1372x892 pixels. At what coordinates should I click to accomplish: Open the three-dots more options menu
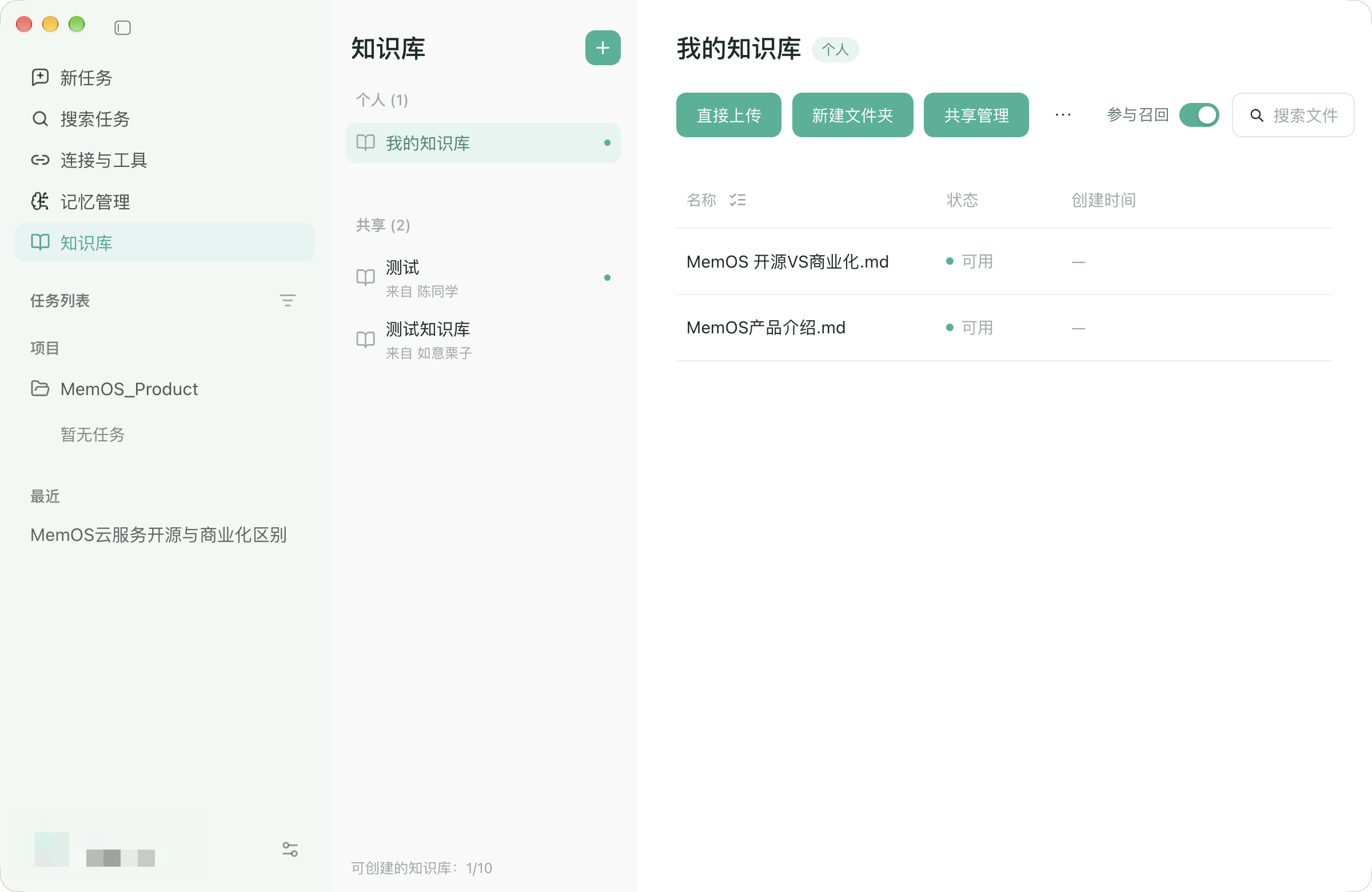pos(1062,116)
